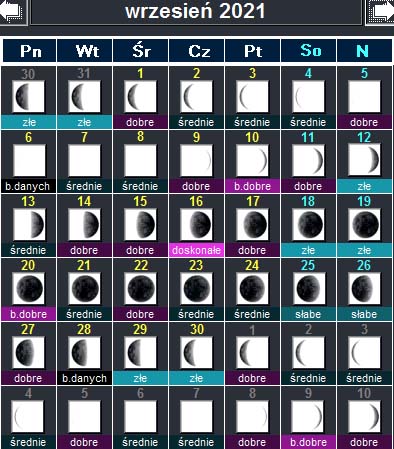
Task: Select day number 29
Action: (140, 329)
